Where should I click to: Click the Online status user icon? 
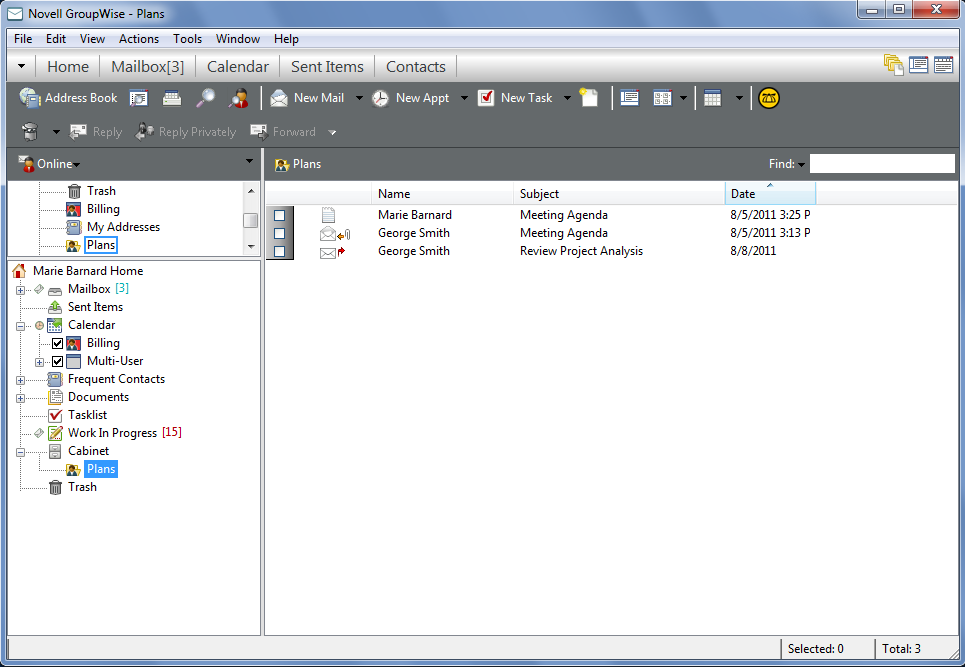(26, 164)
